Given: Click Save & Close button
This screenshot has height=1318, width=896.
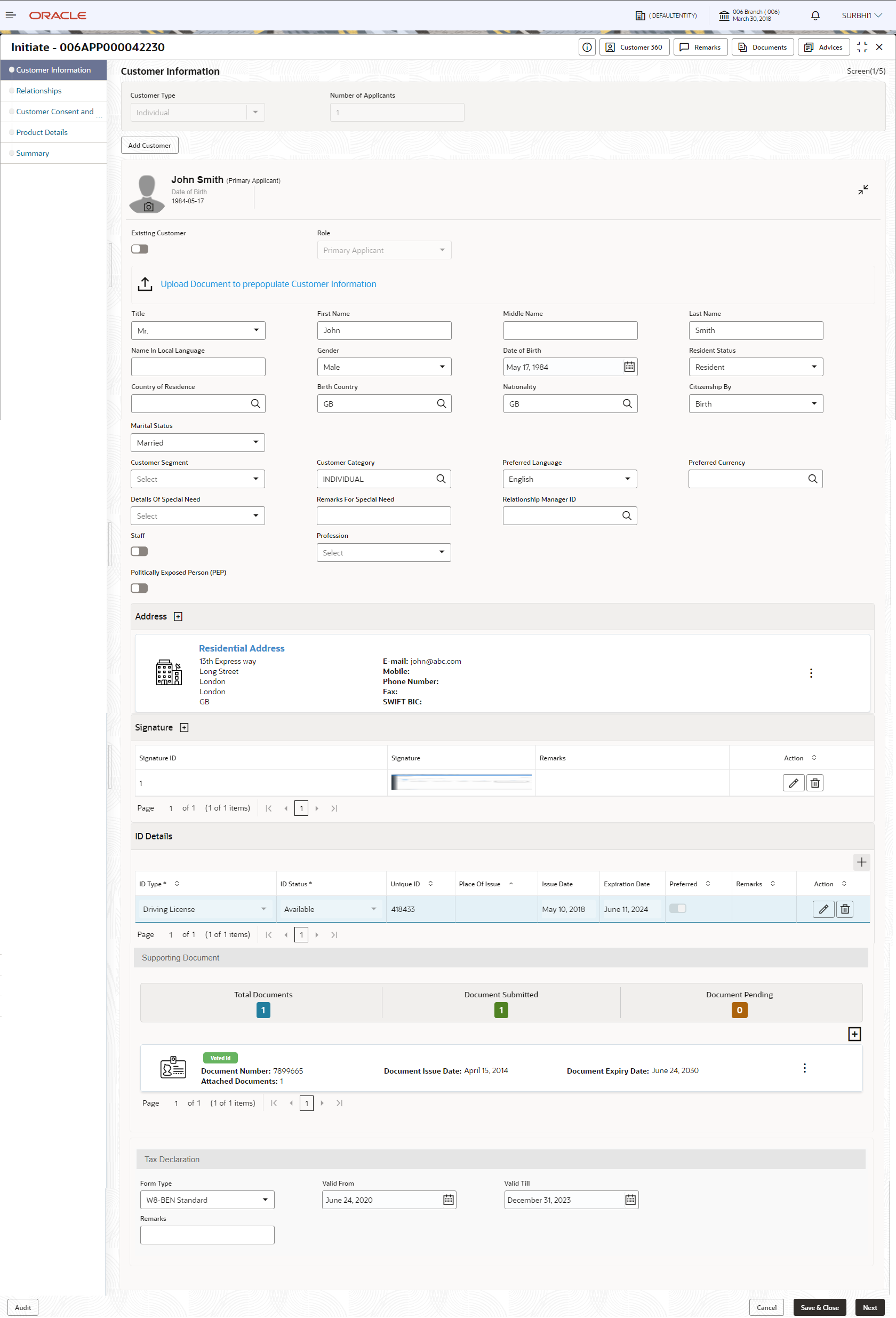Looking at the screenshot, I should (x=820, y=1307).
